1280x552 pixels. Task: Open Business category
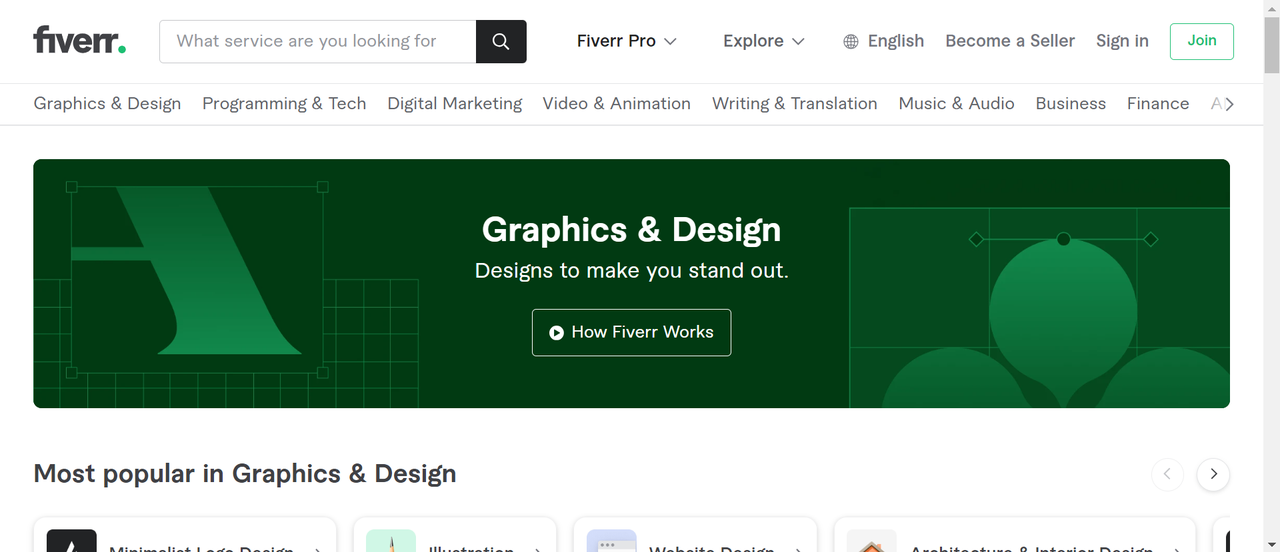1071,103
